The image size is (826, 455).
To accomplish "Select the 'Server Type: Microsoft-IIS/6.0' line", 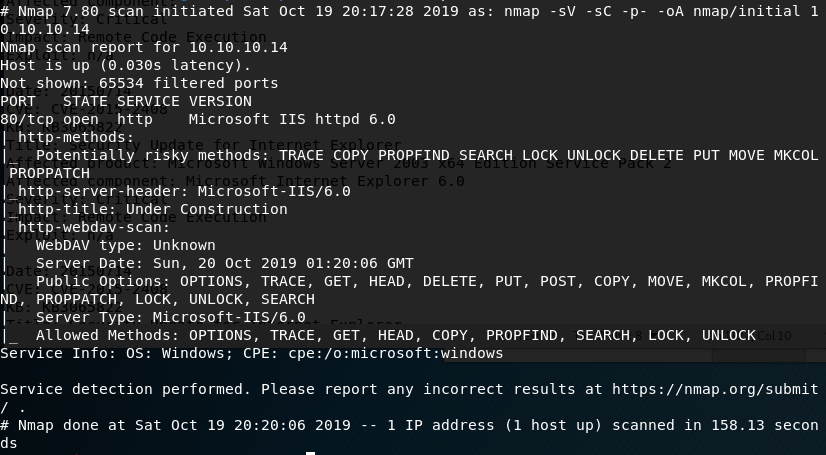I will coord(170,317).
